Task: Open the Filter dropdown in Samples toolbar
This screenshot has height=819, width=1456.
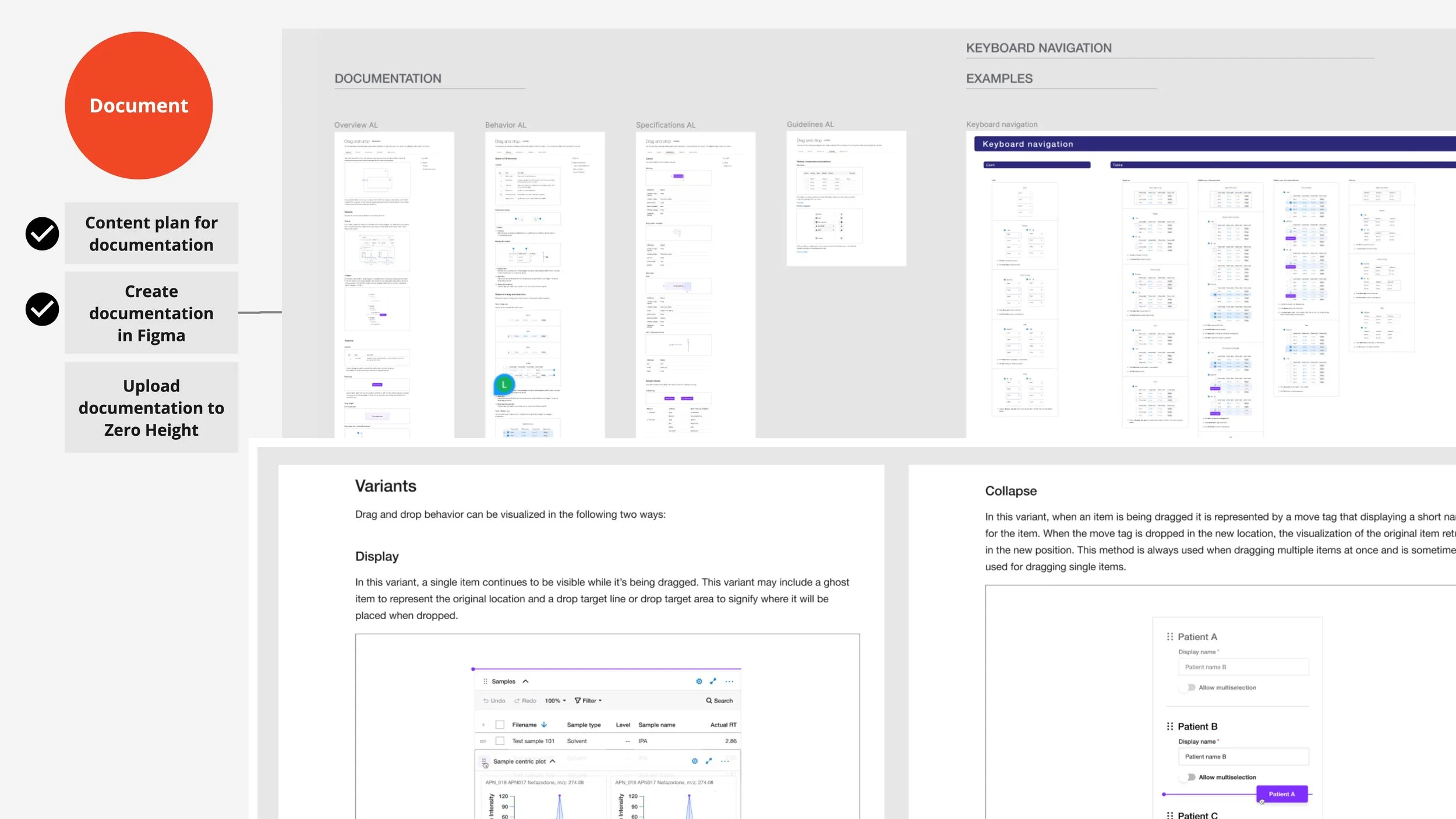Action: point(588,701)
